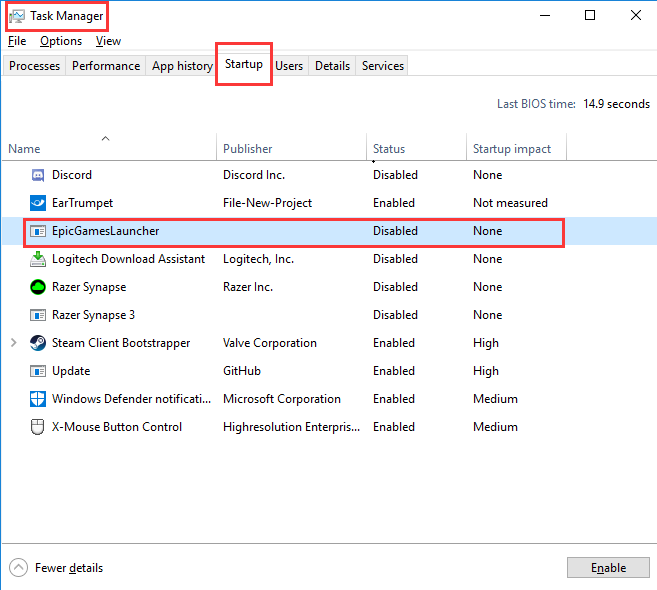Click the Enable button
Screen dimensions: 657x590
[x=608, y=568]
